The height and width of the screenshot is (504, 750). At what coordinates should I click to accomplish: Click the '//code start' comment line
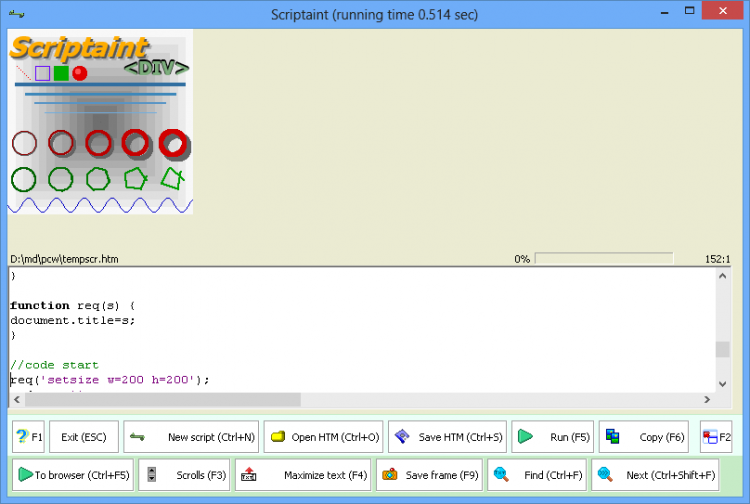coord(54,365)
